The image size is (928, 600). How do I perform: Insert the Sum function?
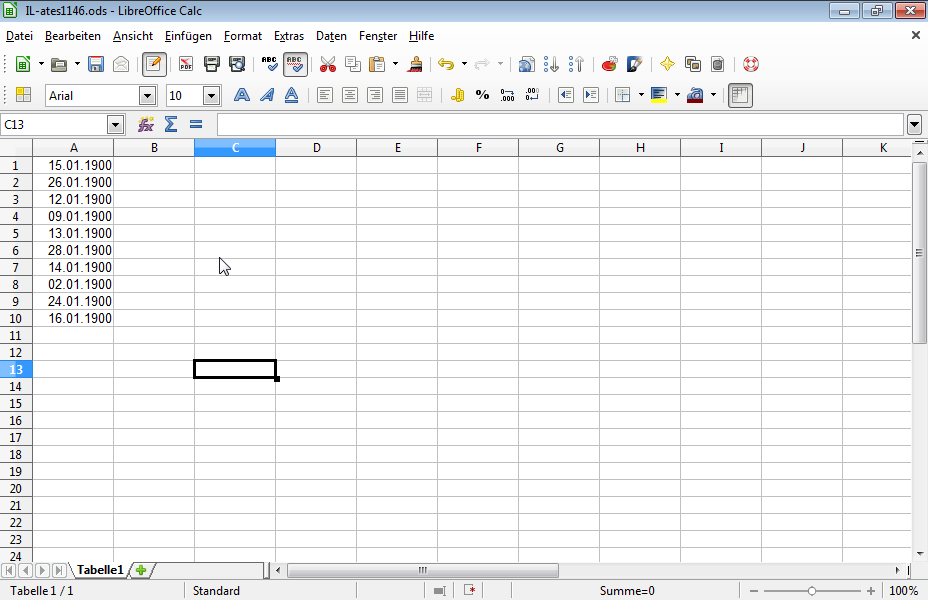coord(170,124)
